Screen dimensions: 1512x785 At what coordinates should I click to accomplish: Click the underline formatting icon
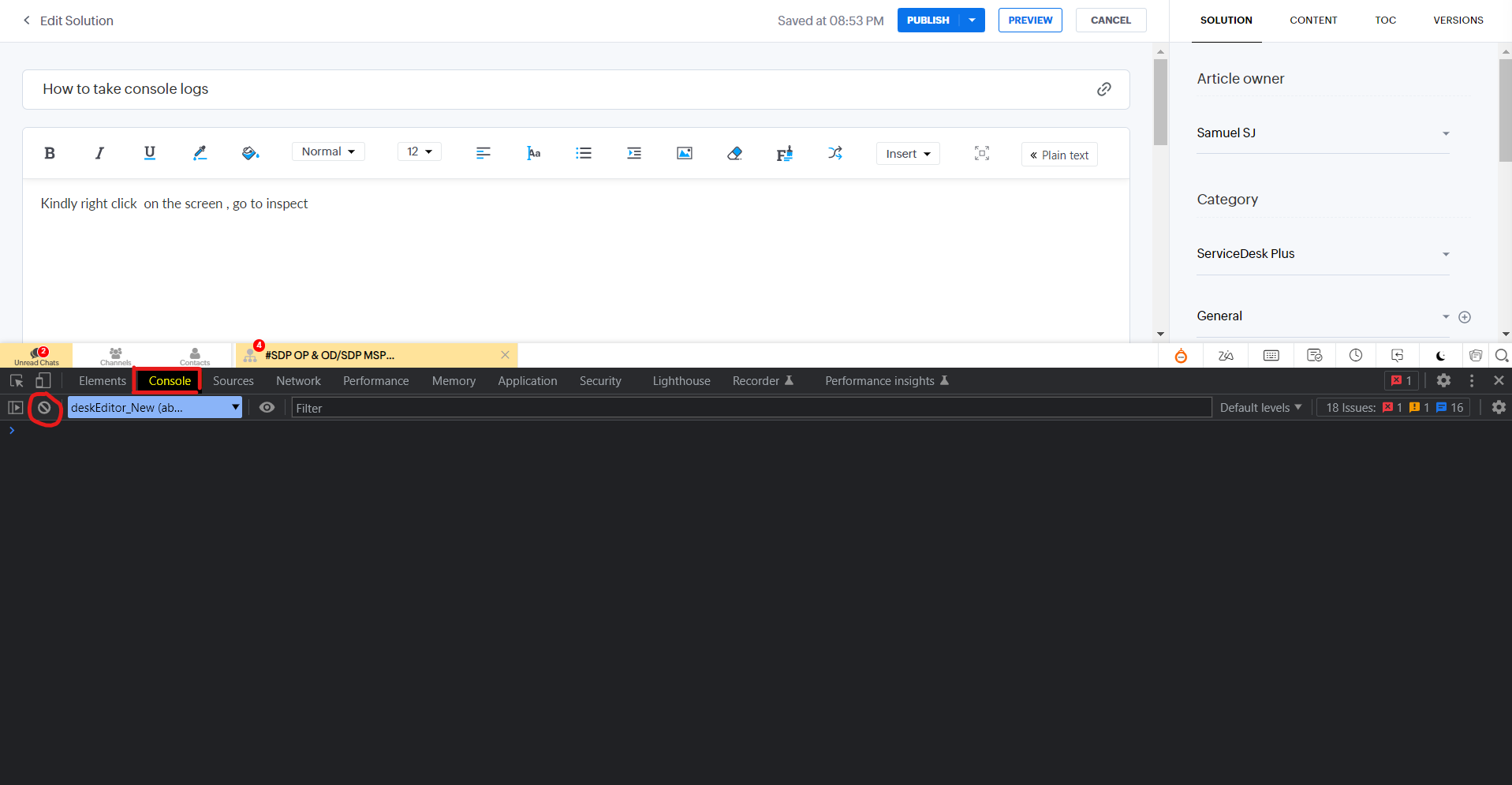tap(150, 153)
